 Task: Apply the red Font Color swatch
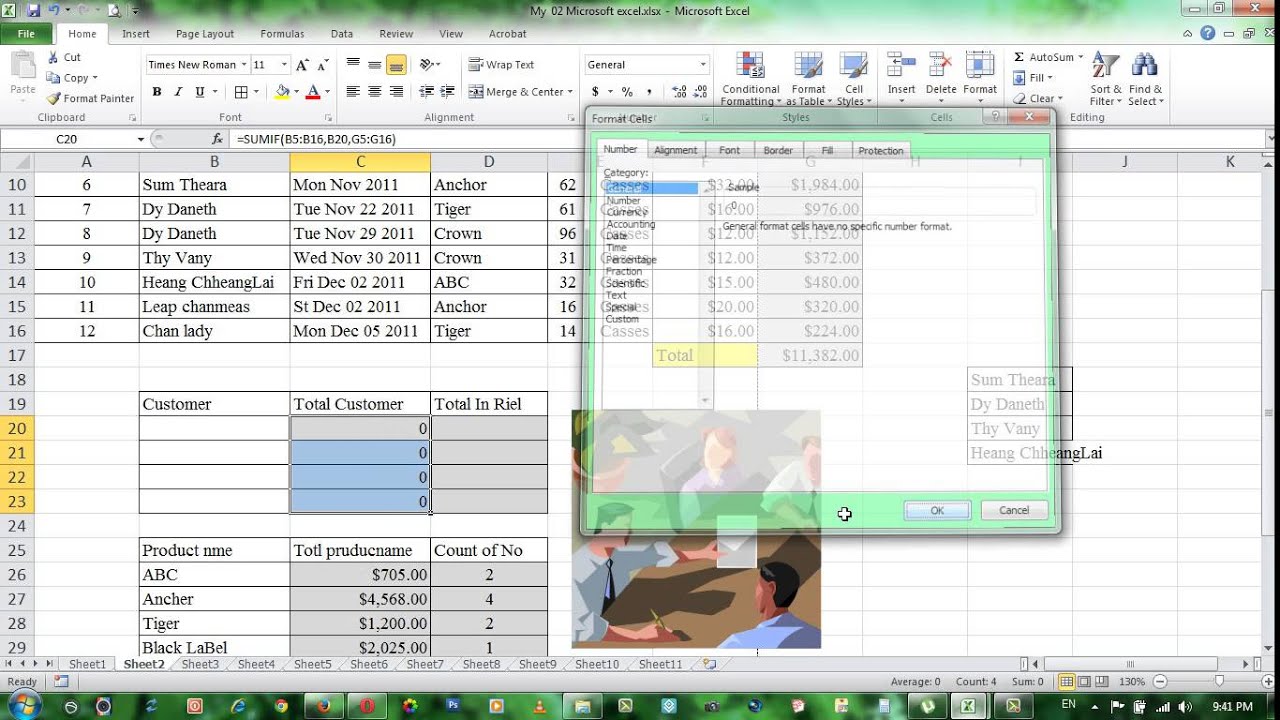click(312, 92)
